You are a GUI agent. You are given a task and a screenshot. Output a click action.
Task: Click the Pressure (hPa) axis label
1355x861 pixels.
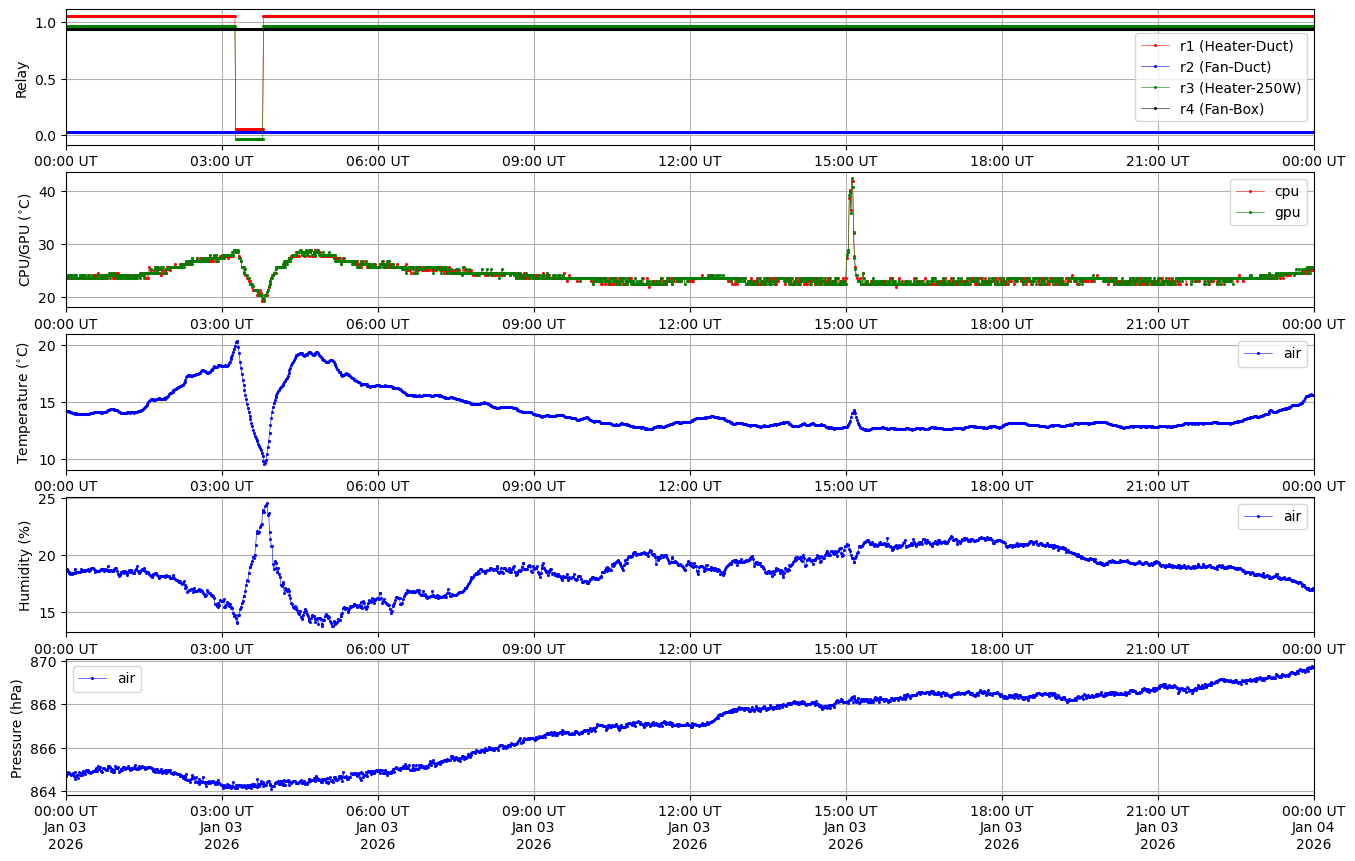[17, 726]
